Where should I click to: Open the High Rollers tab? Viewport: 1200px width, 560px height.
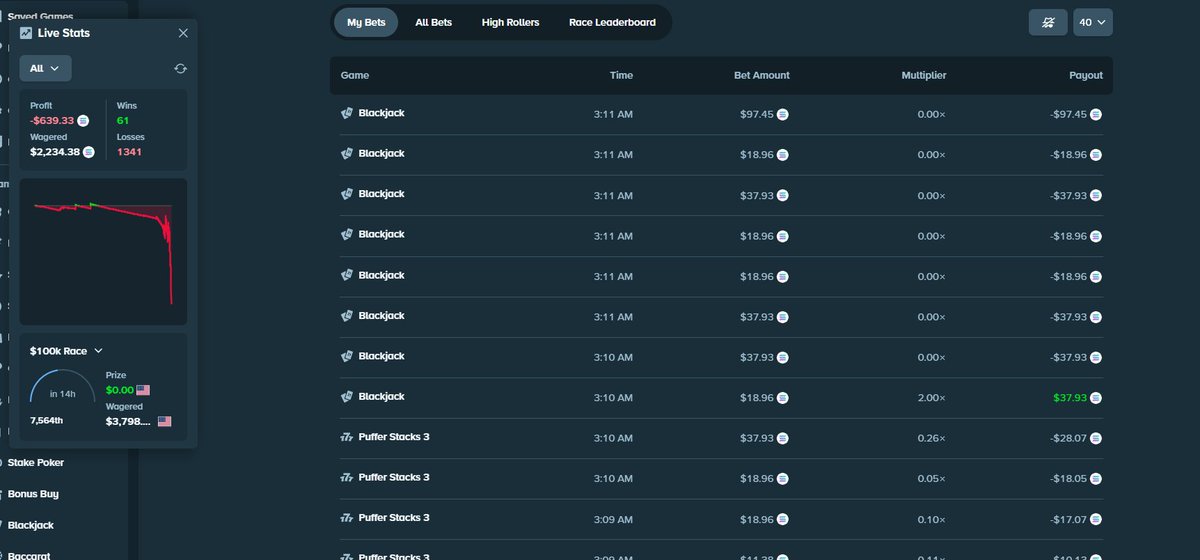[510, 22]
